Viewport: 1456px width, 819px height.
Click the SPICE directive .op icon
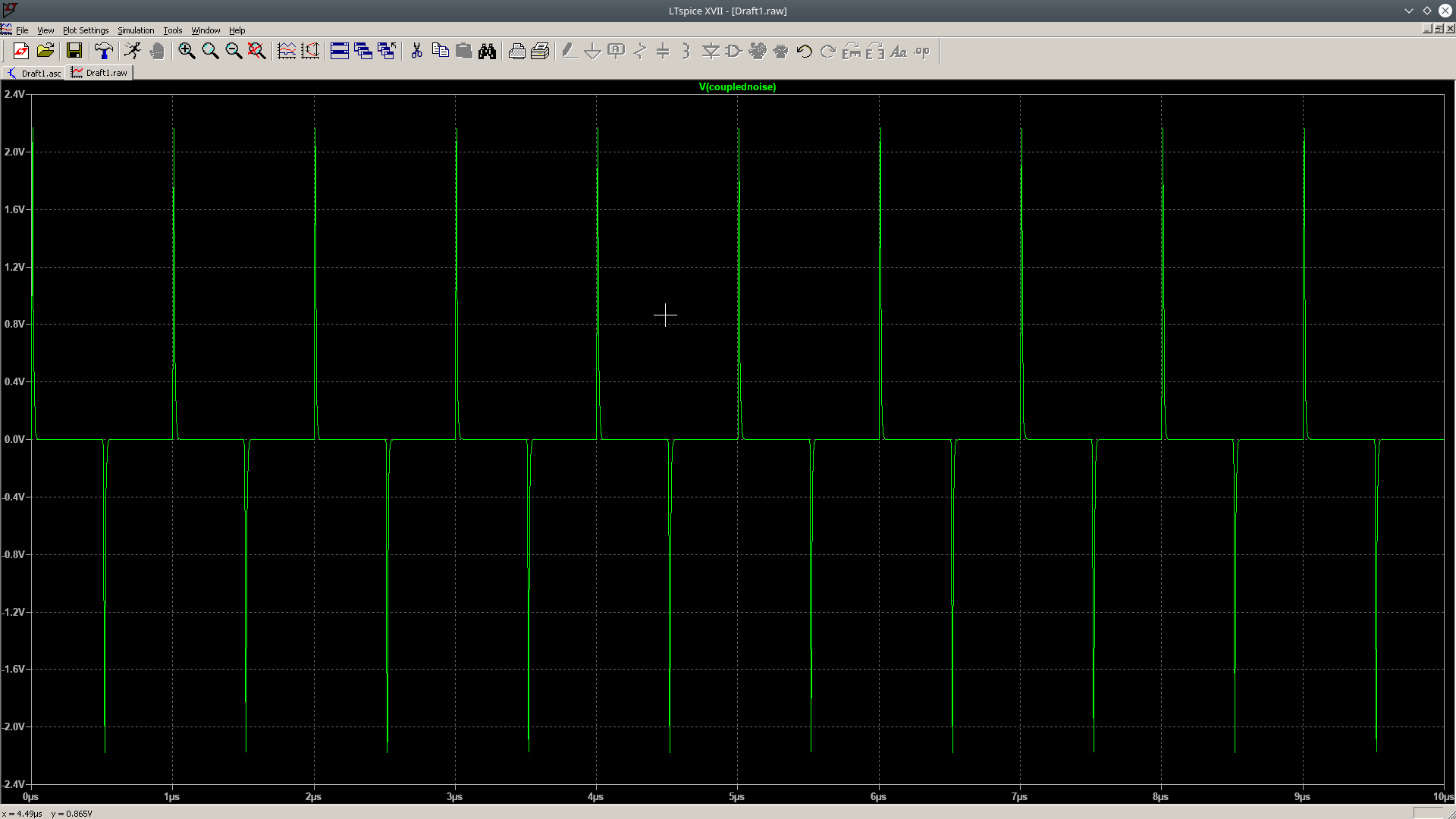(x=921, y=51)
